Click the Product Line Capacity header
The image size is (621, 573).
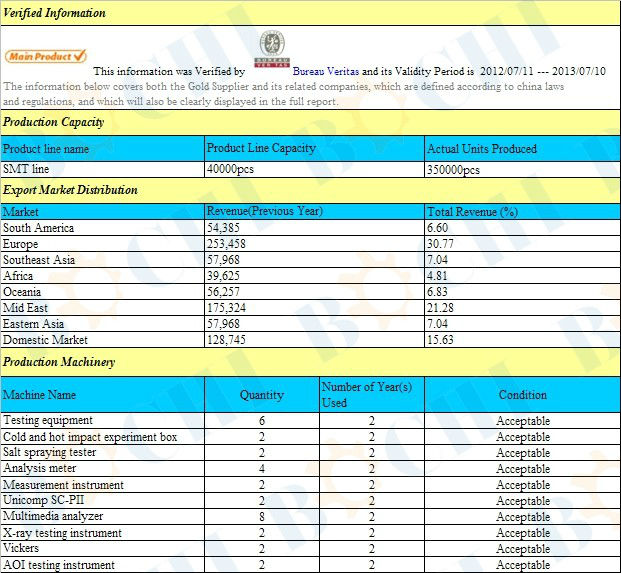click(x=314, y=148)
